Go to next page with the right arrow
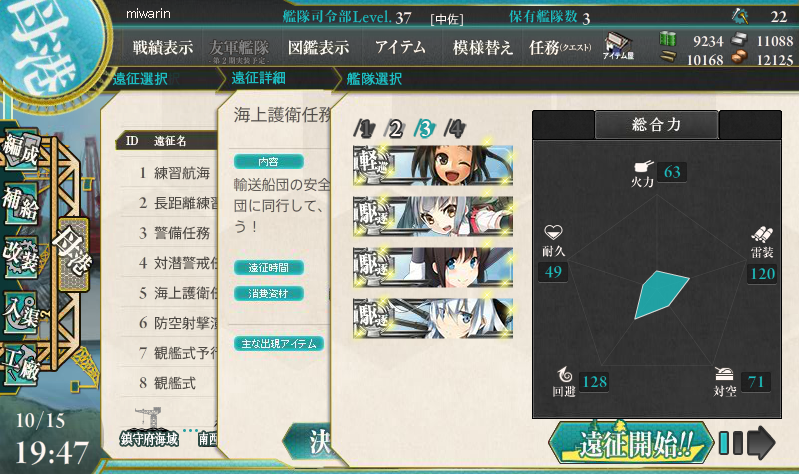799x474 pixels. tap(761, 443)
